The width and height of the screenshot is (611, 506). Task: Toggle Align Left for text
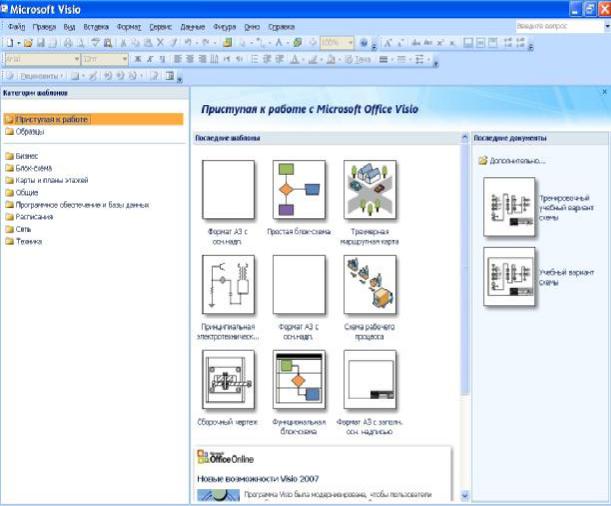click(x=178, y=59)
